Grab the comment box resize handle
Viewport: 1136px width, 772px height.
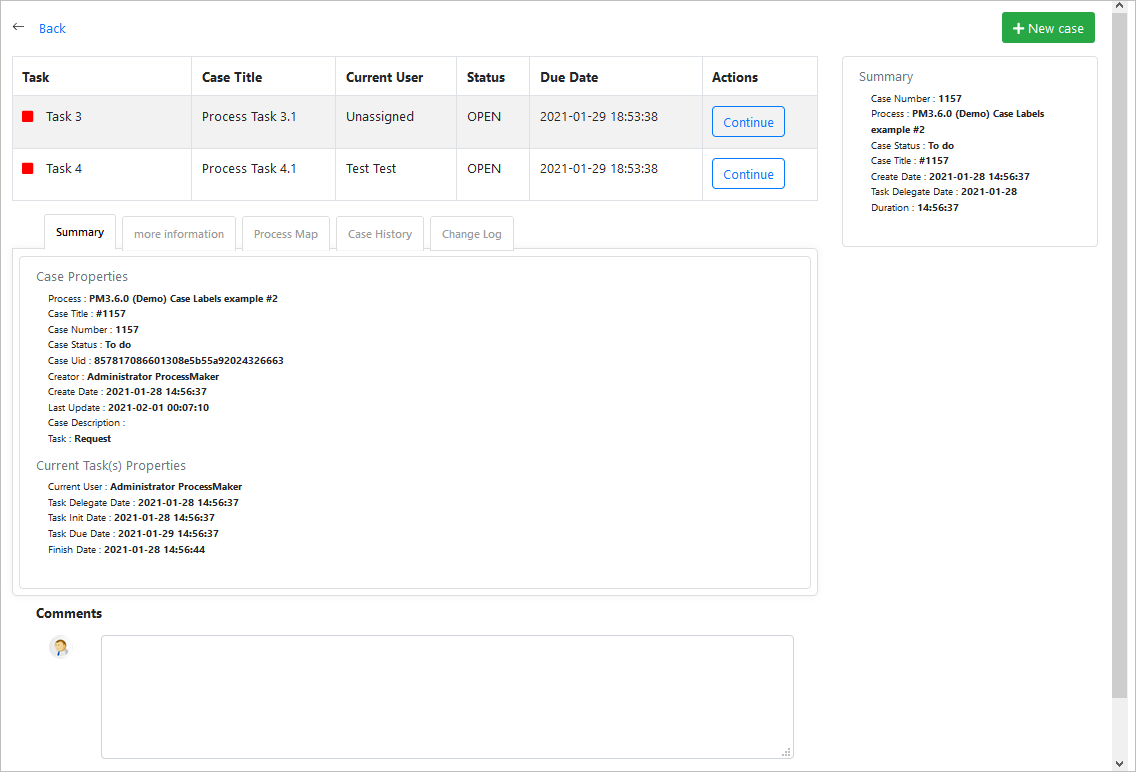coord(786,752)
